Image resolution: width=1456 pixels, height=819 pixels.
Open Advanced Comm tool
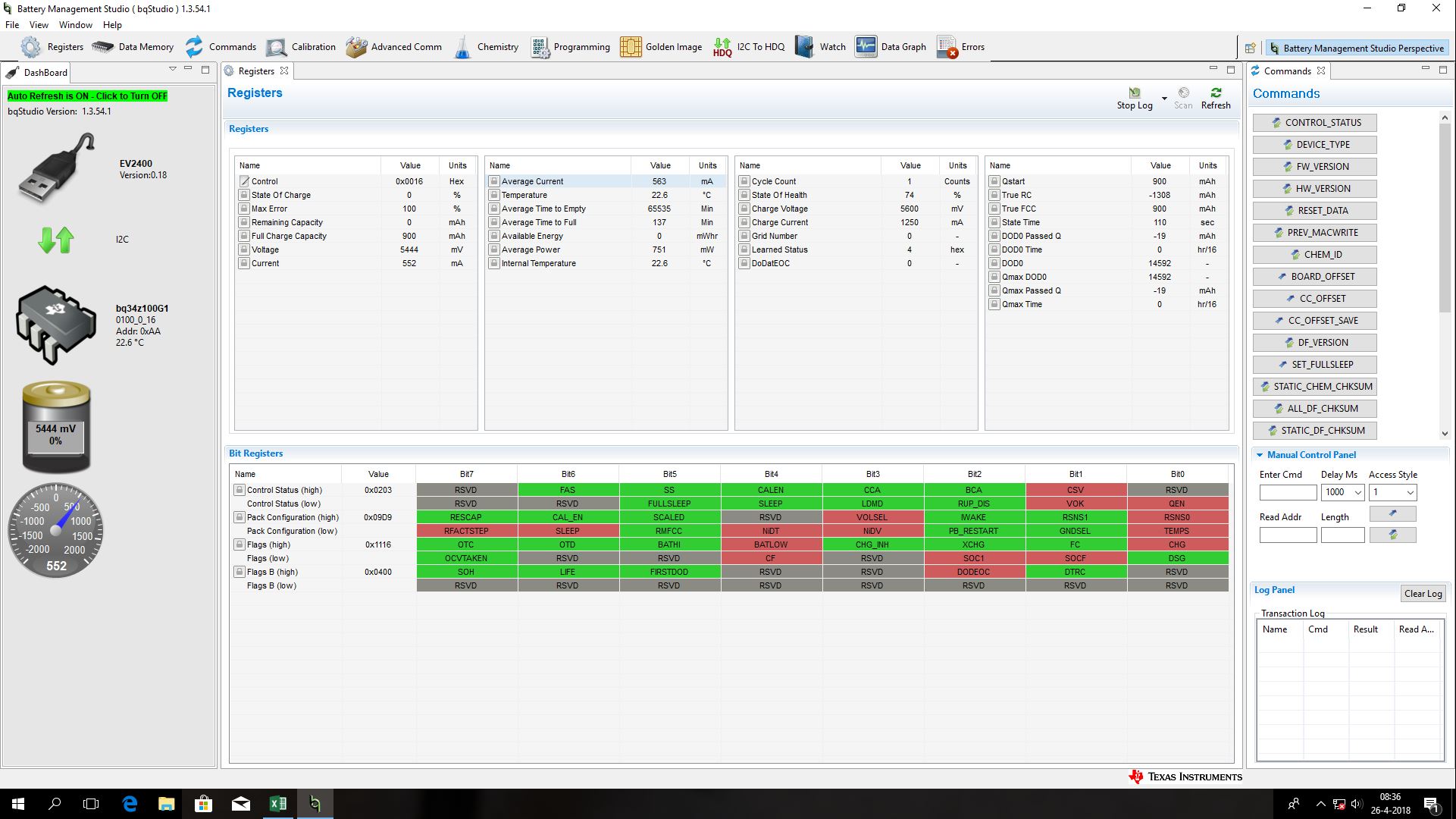click(x=394, y=47)
